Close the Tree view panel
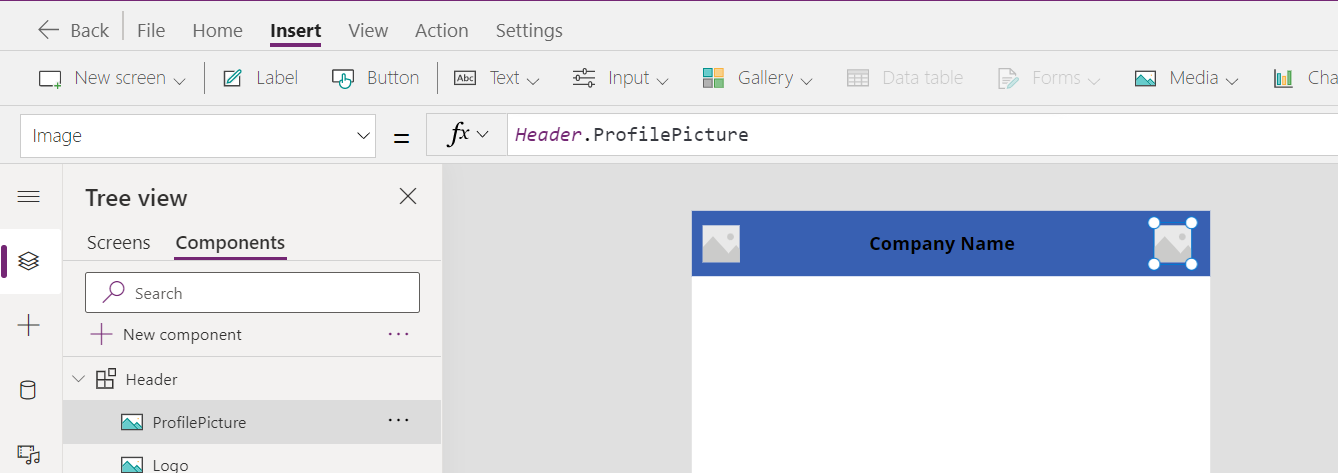 pos(408,196)
